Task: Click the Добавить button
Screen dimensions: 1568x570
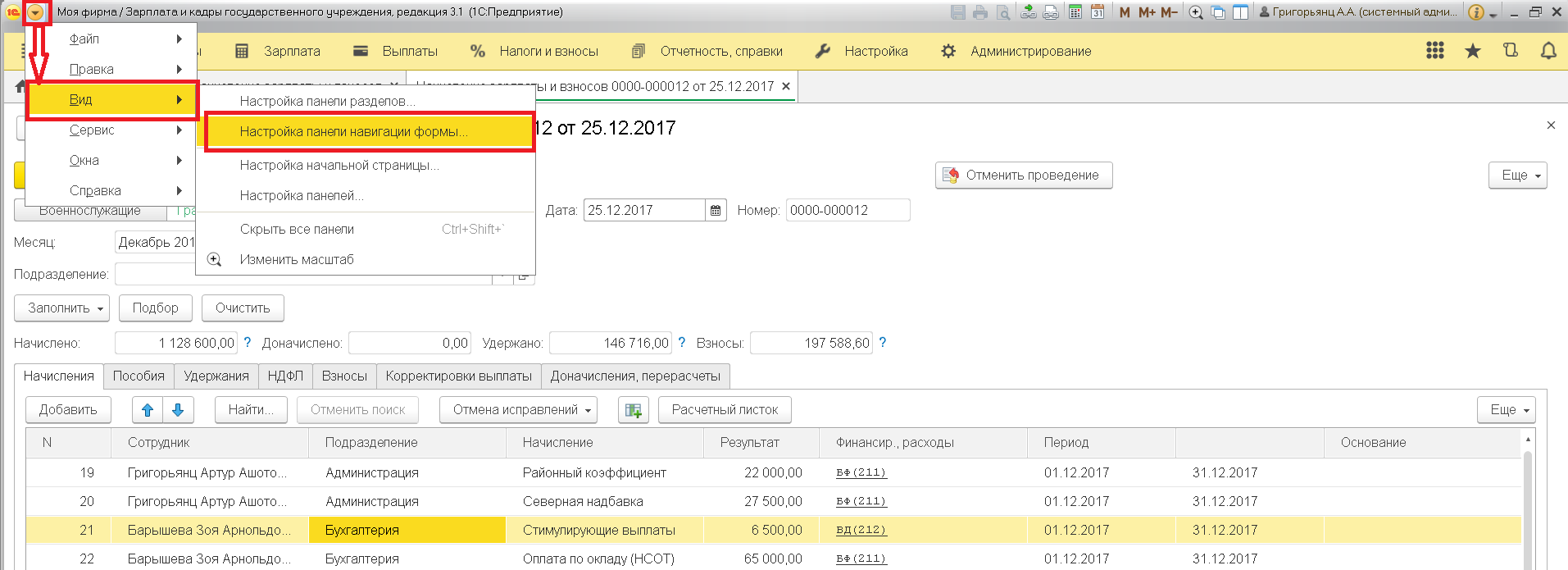Action: click(x=68, y=409)
